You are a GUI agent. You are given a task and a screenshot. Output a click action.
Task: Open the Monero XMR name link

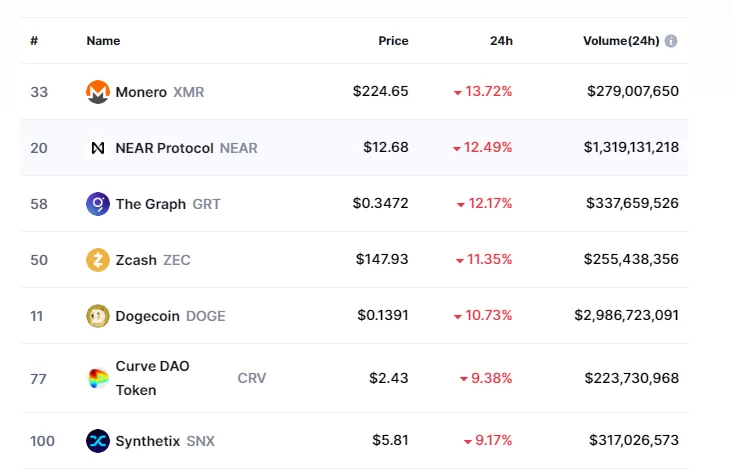(x=141, y=92)
